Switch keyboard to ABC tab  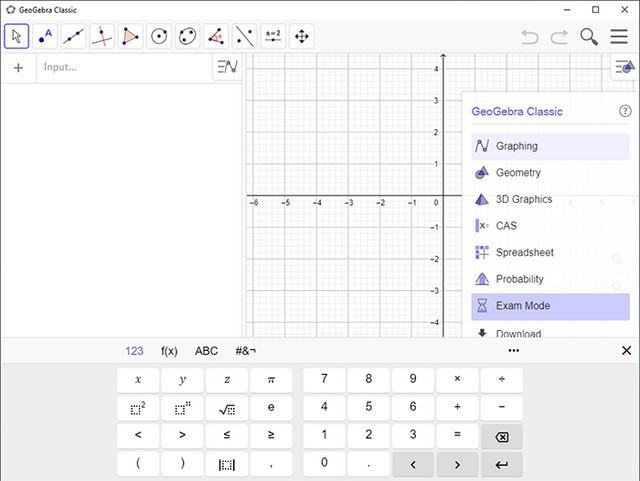[x=206, y=351]
